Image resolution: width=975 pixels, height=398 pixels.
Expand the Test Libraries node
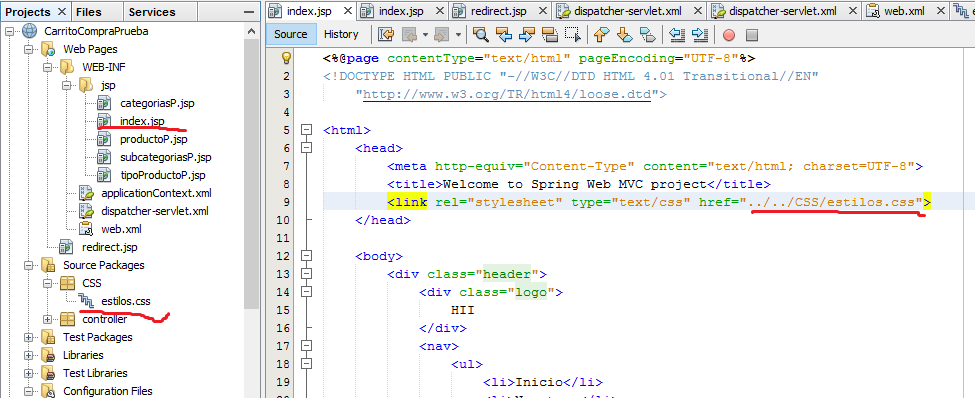click(x=28, y=374)
